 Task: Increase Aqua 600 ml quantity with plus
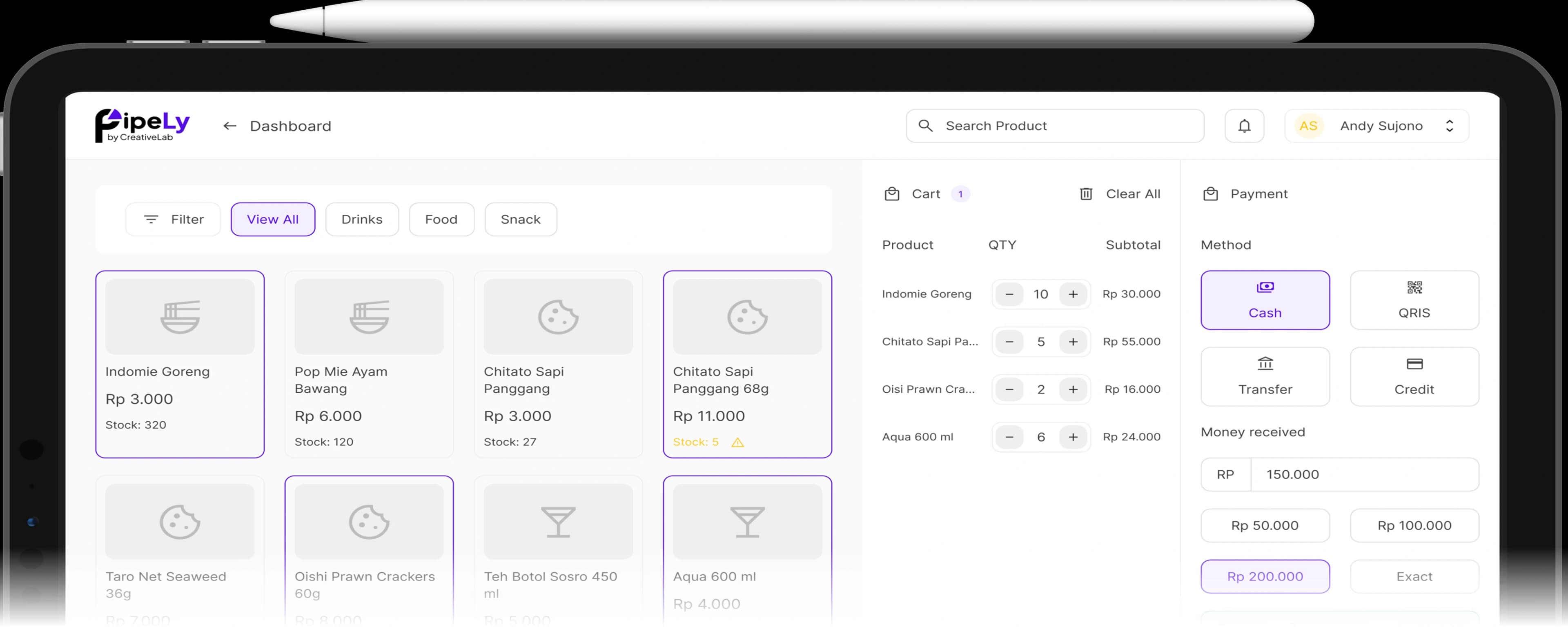[1073, 436]
